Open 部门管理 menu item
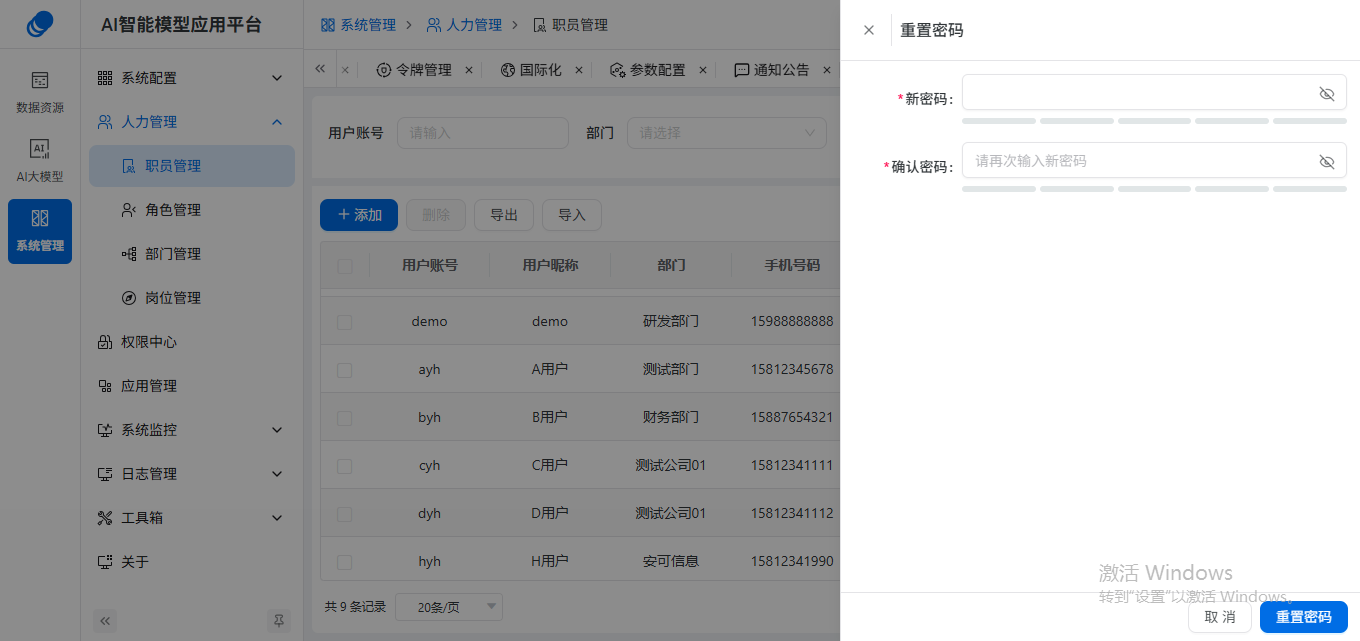This screenshot has height=641, width=1360. click(x=192, y=254)
